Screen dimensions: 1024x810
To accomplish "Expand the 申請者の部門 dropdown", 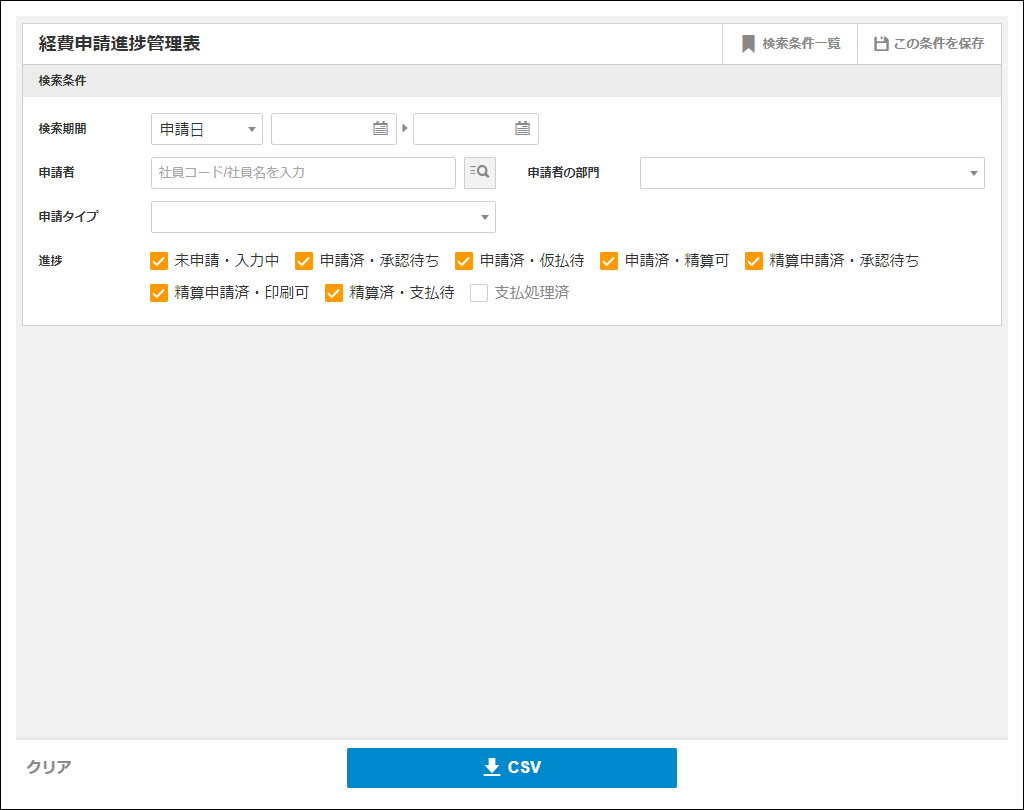I will pos(812,173).
